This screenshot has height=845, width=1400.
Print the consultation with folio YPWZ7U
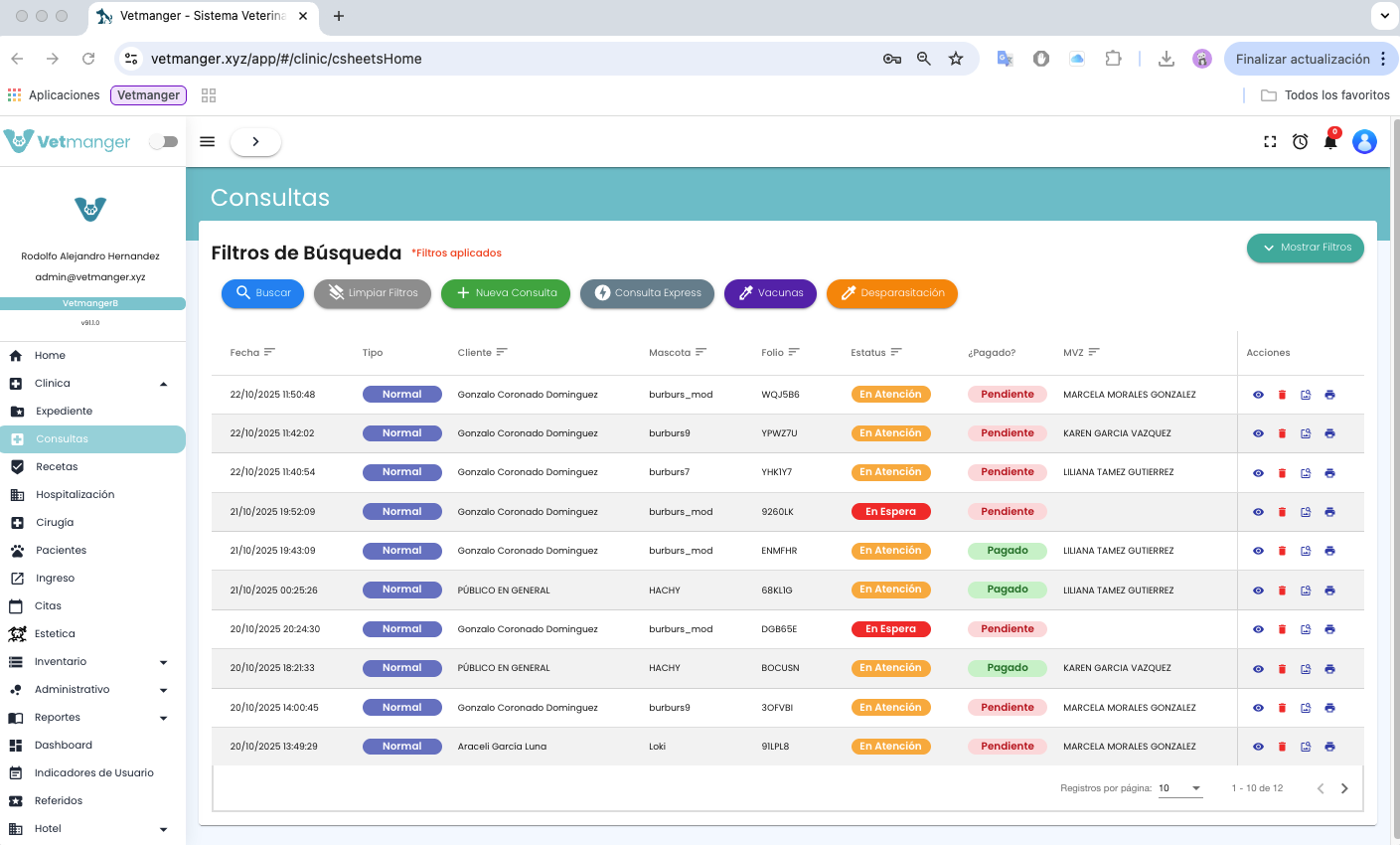[1329, 433]
